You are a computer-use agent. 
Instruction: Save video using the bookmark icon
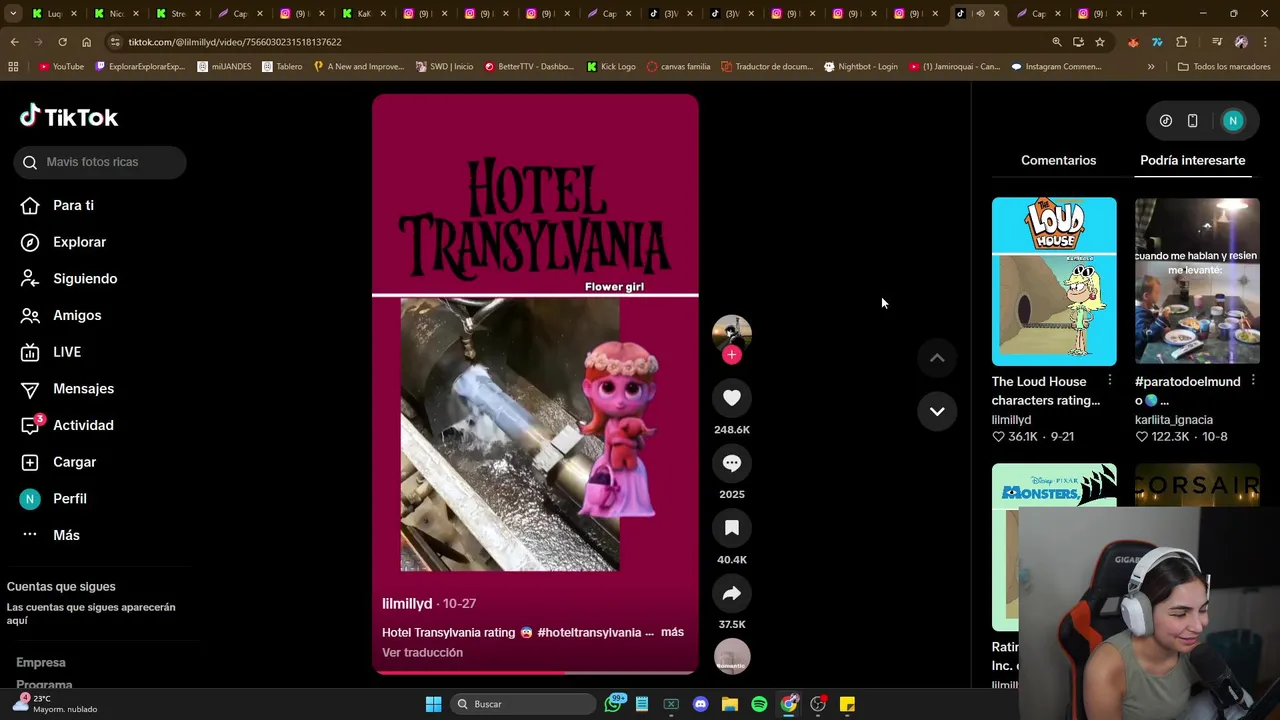732,528
